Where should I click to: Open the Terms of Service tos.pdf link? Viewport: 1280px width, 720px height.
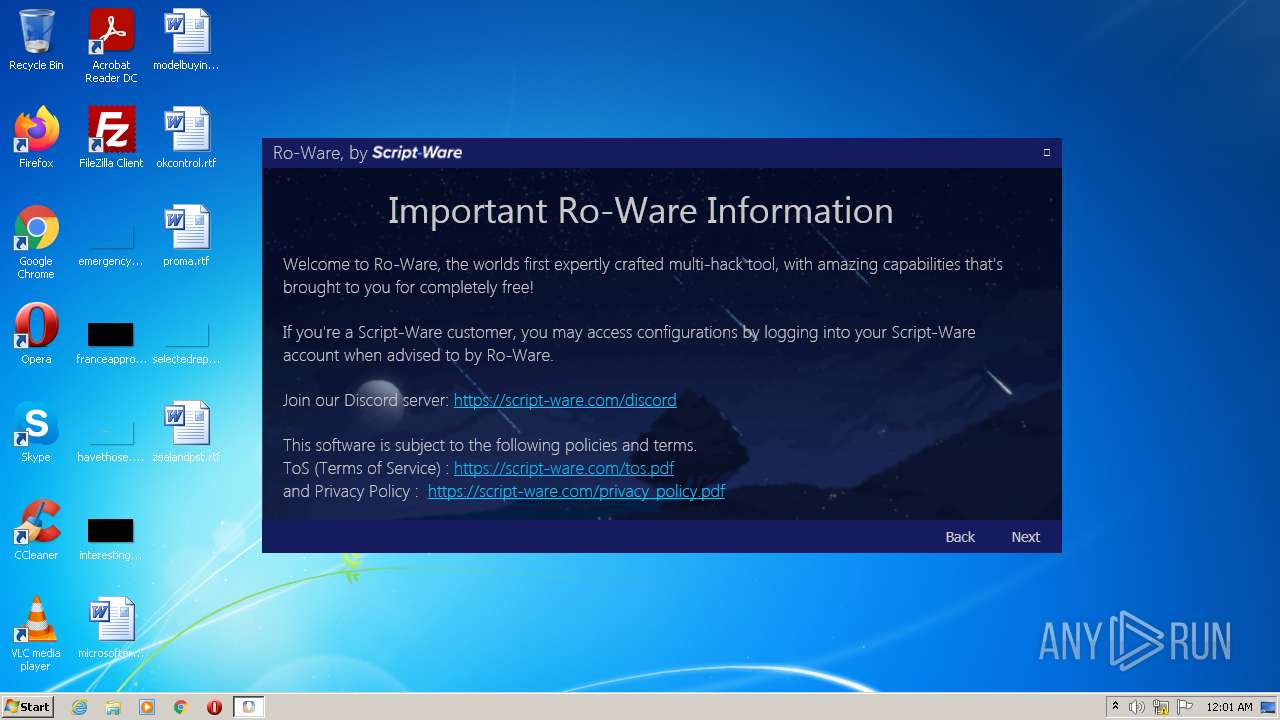pos(564,468)
